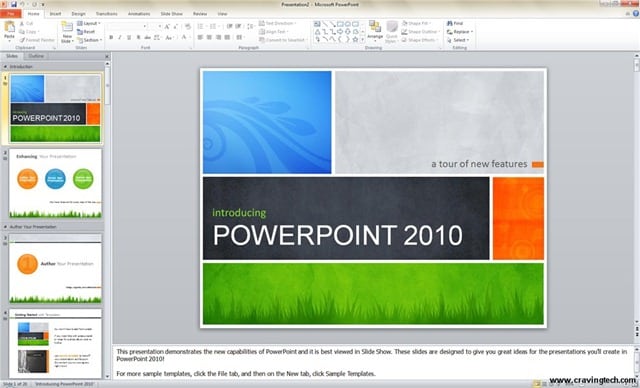The height and width of the screenshot is (388, 640).
Task: Open PowerPoint Help with the blue question mark
Action: [x=636, y=13]
